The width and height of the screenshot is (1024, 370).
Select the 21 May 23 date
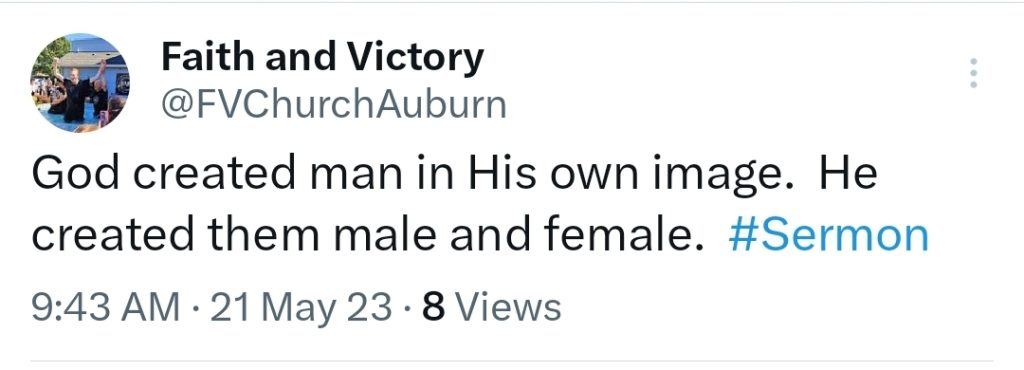coord(302,307)
